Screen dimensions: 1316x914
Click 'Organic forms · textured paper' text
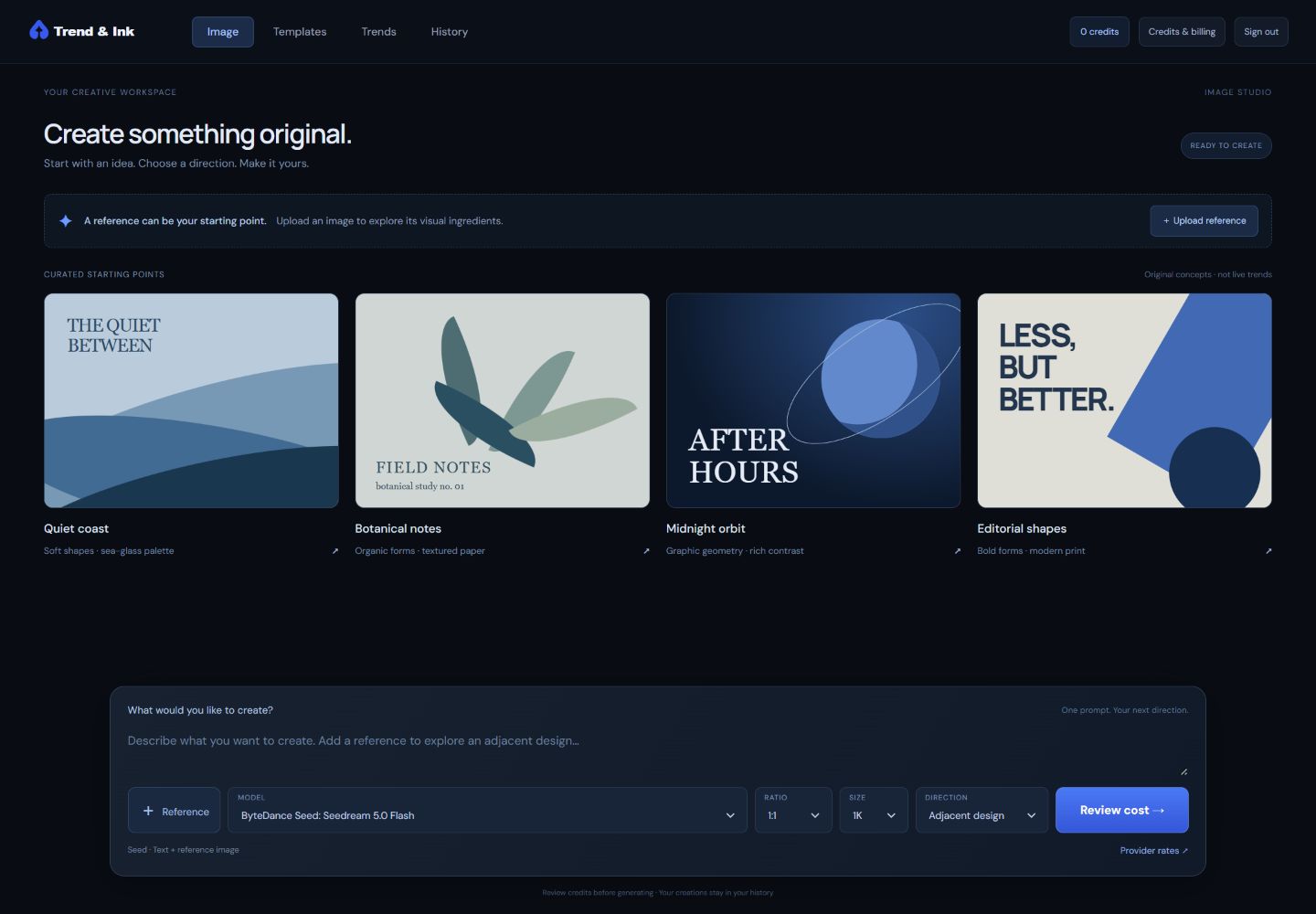tap(419, 551)
